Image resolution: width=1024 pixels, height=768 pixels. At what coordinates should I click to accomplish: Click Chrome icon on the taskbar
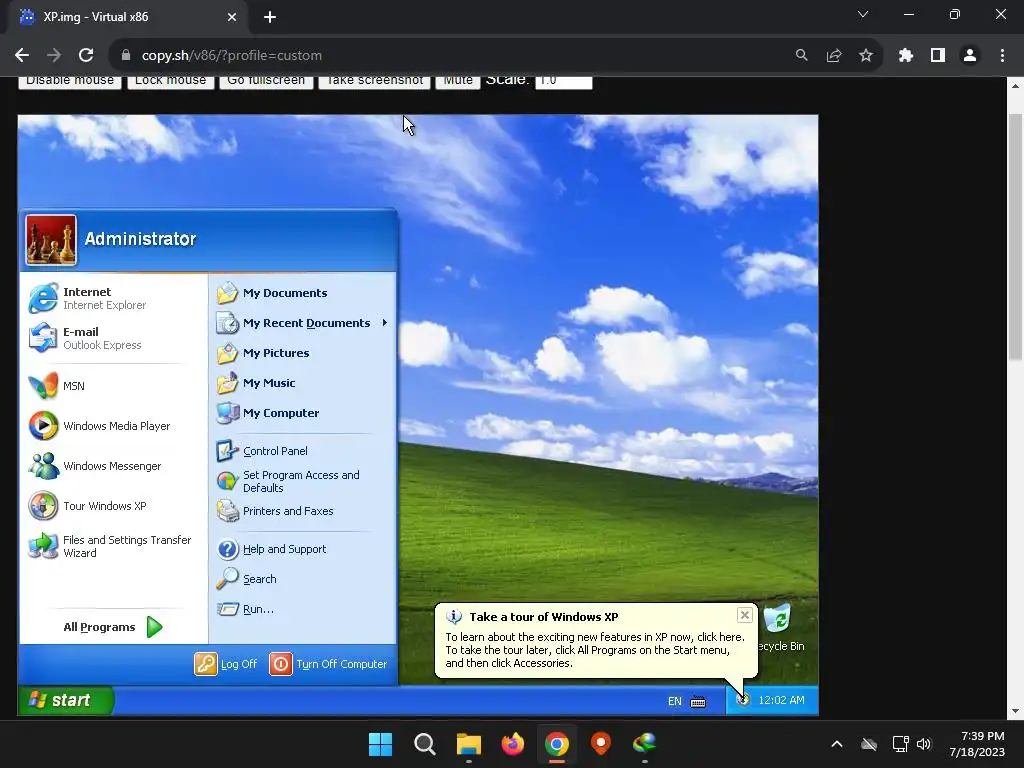[x=557, y=744]
